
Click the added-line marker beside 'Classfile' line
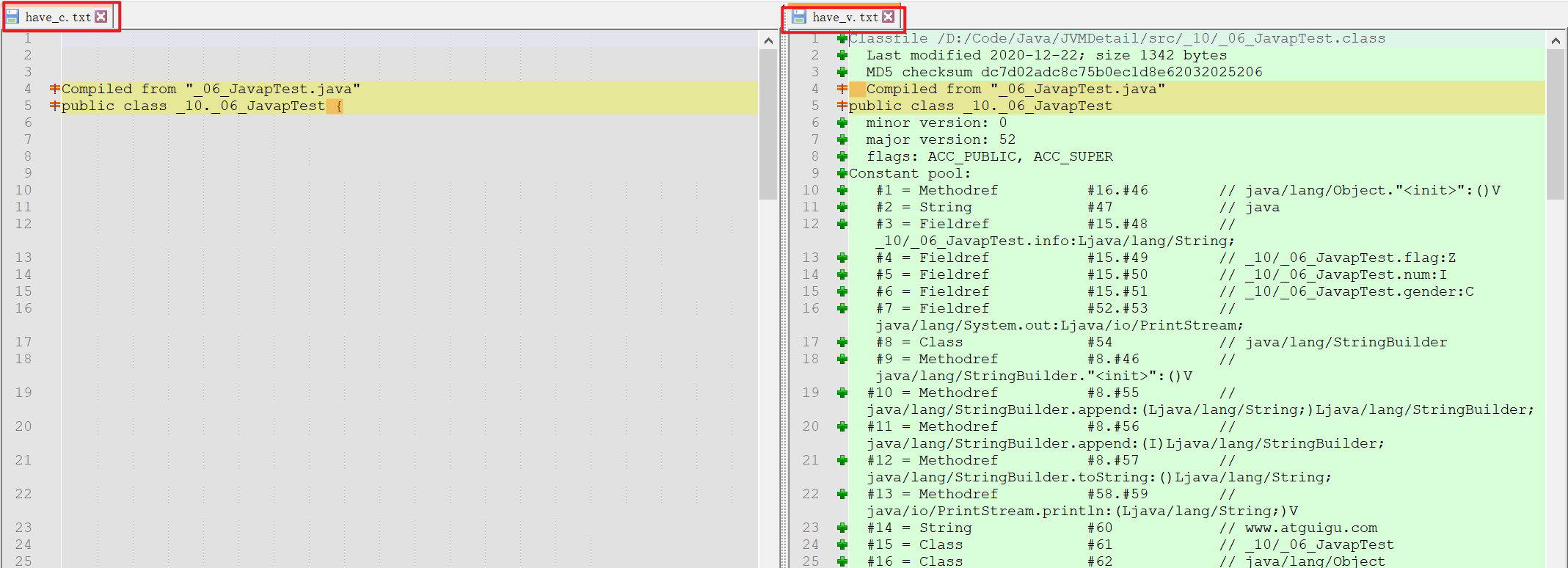coord(842,38)
